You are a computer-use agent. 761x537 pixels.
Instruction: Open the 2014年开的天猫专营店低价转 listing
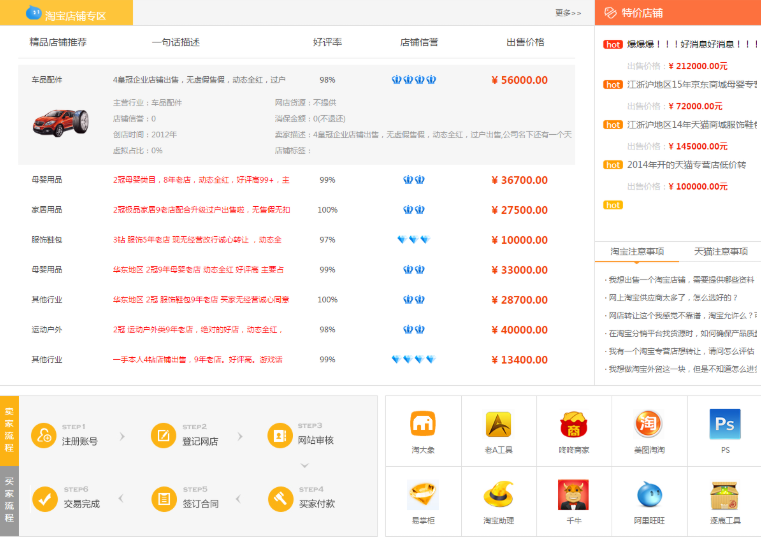click(x=686, y=165)
